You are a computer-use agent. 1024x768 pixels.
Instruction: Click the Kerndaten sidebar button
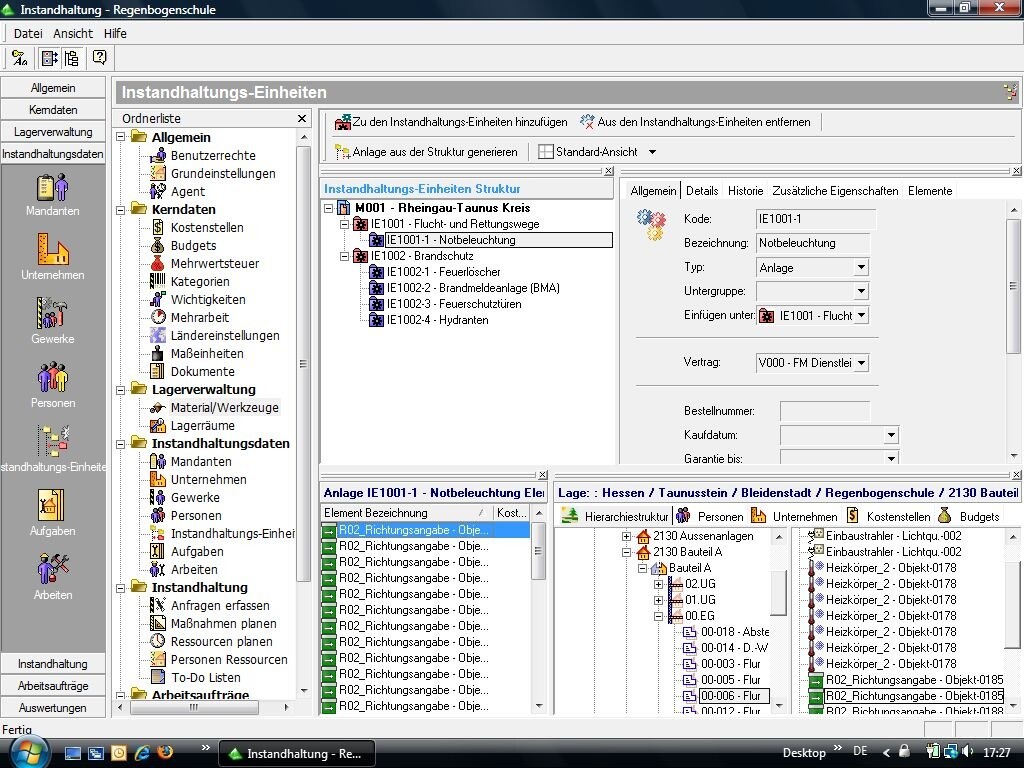[53, 110]
